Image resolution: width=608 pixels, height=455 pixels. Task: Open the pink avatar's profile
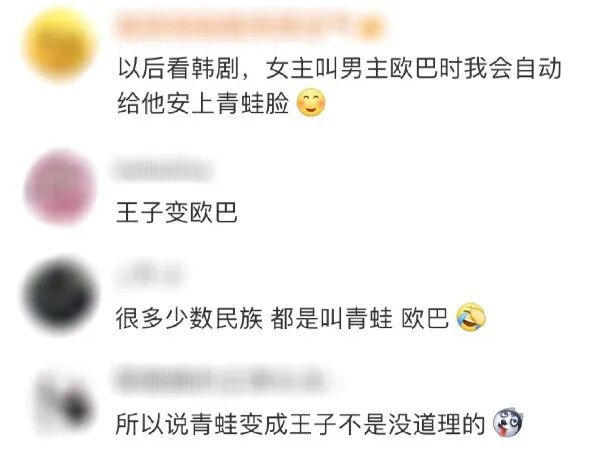pyautogui.click(x=60, y=188)
